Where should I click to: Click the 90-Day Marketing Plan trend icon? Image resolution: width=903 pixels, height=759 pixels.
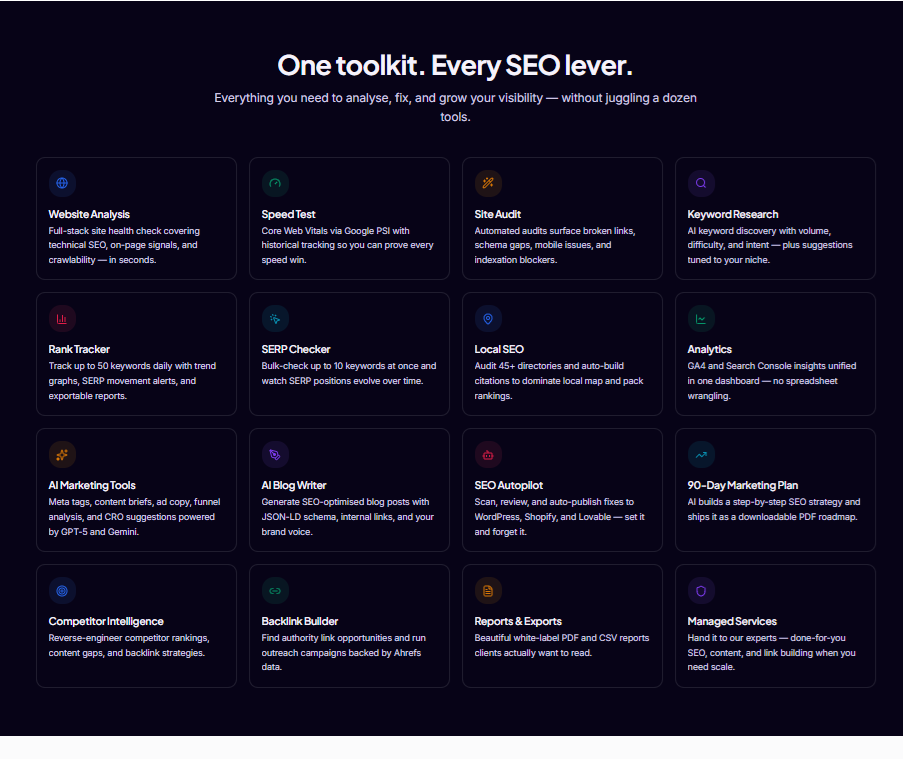pos(701,455)
